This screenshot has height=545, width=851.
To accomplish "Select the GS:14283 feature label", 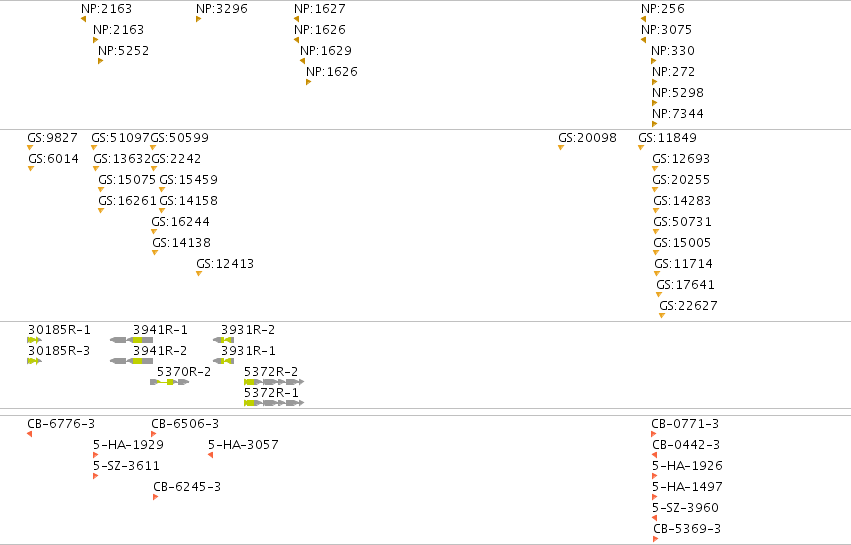I will point(682,201).
